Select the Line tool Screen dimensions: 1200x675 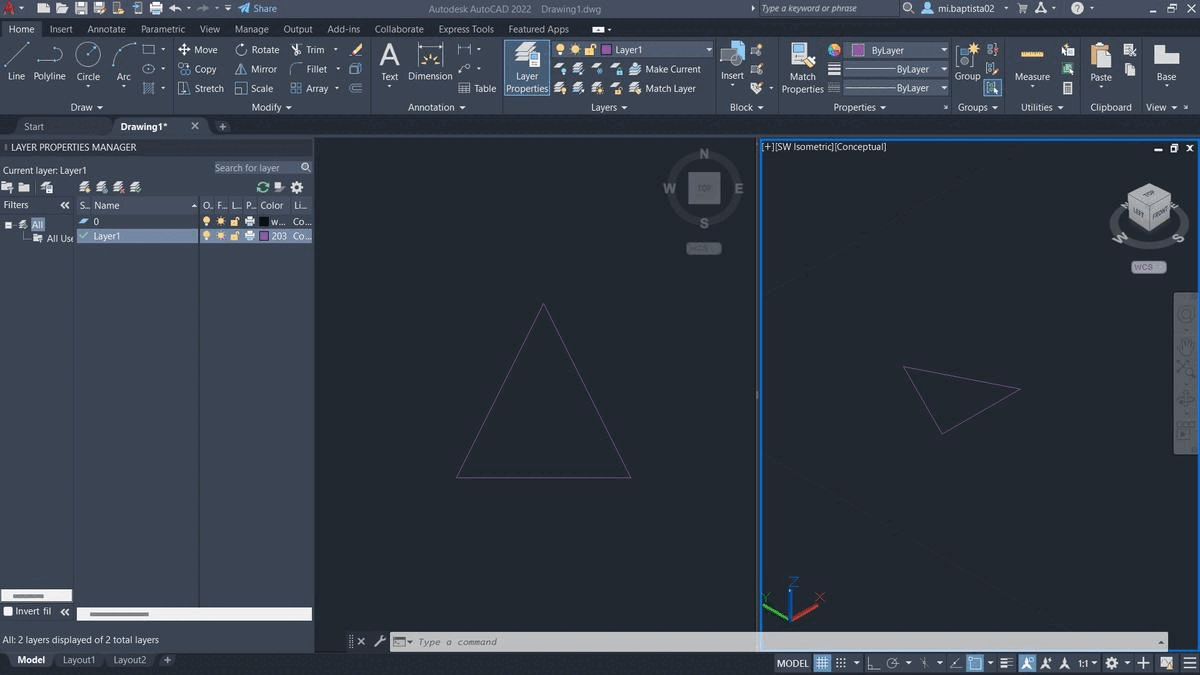click(16, 61)
